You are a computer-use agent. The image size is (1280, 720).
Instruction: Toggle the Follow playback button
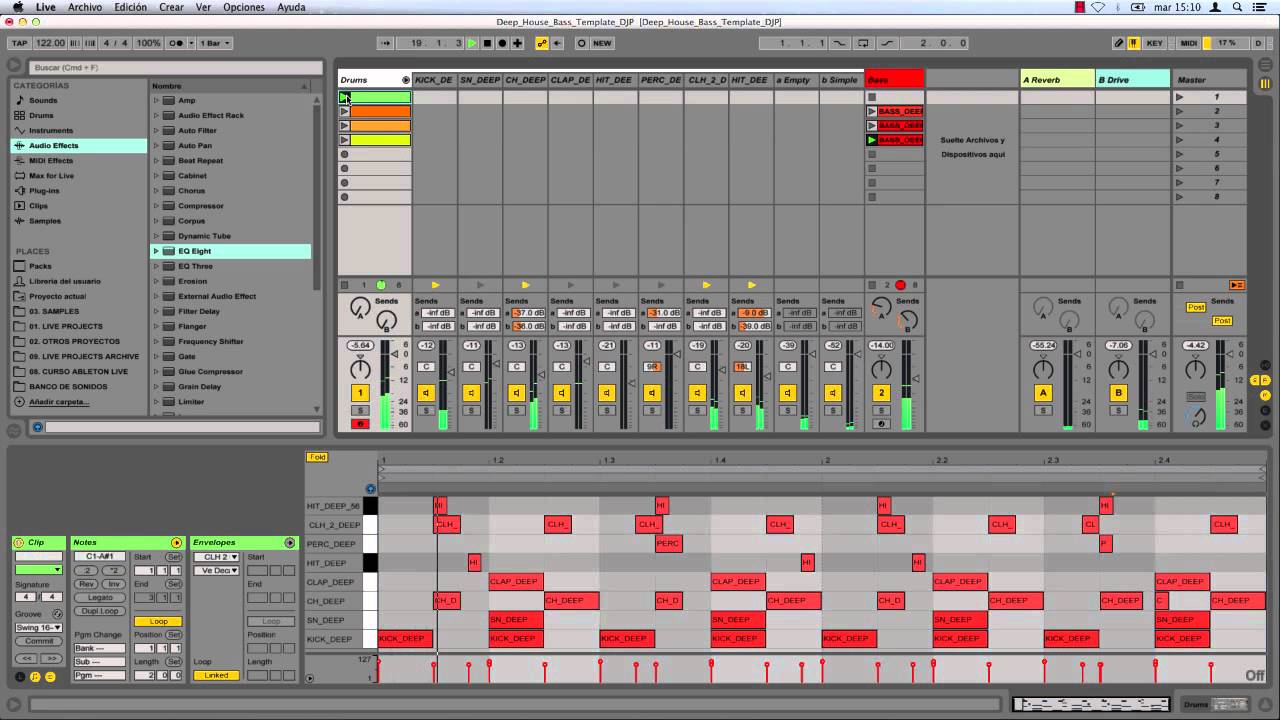[387, 43]
